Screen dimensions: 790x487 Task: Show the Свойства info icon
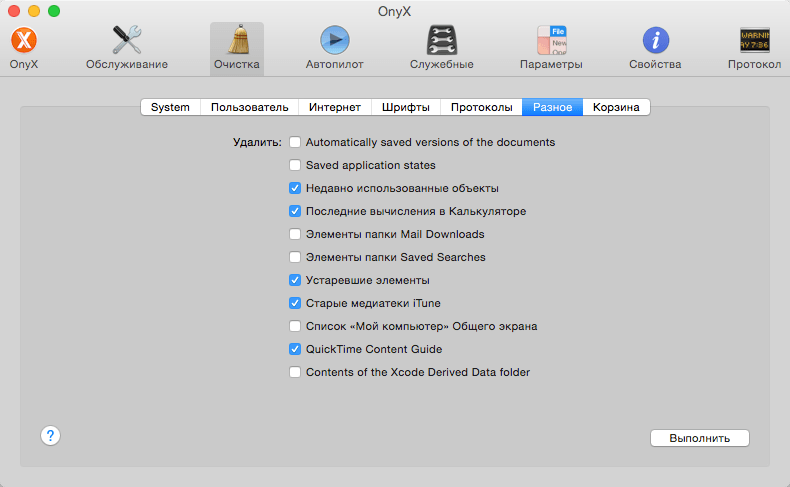tap(655, 40)
